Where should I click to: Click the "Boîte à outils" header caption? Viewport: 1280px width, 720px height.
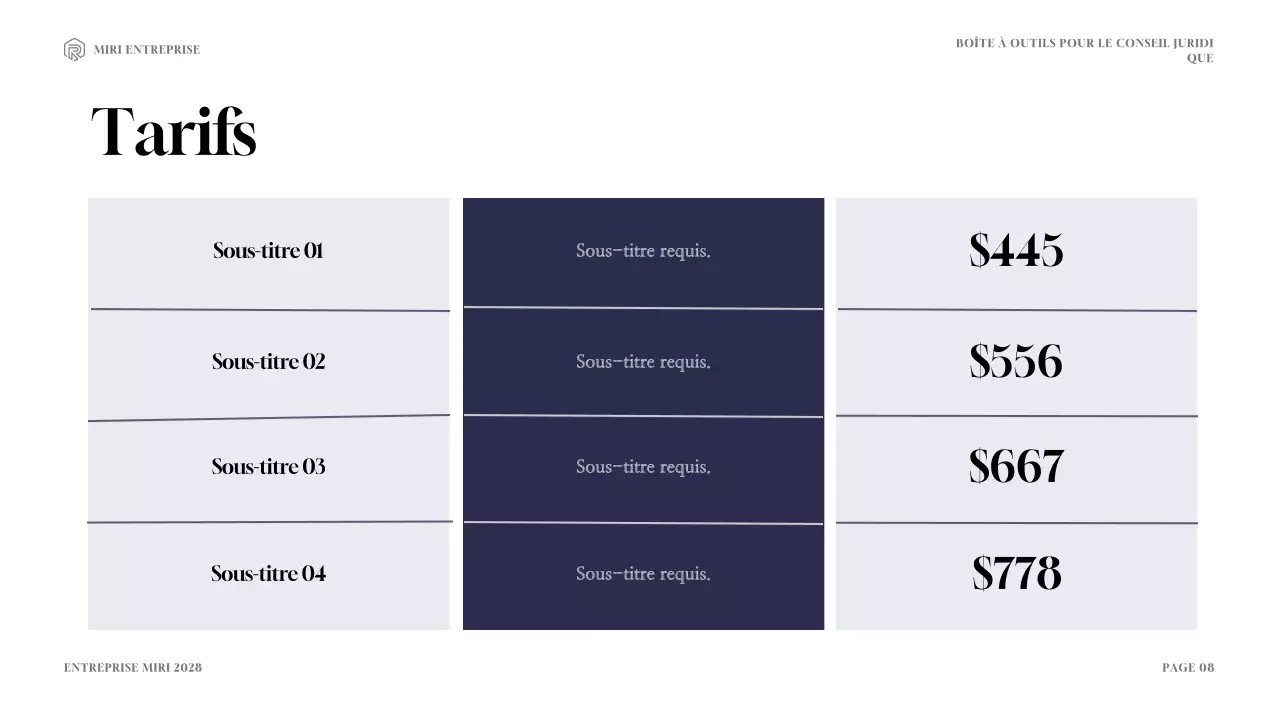point(1085,50)
